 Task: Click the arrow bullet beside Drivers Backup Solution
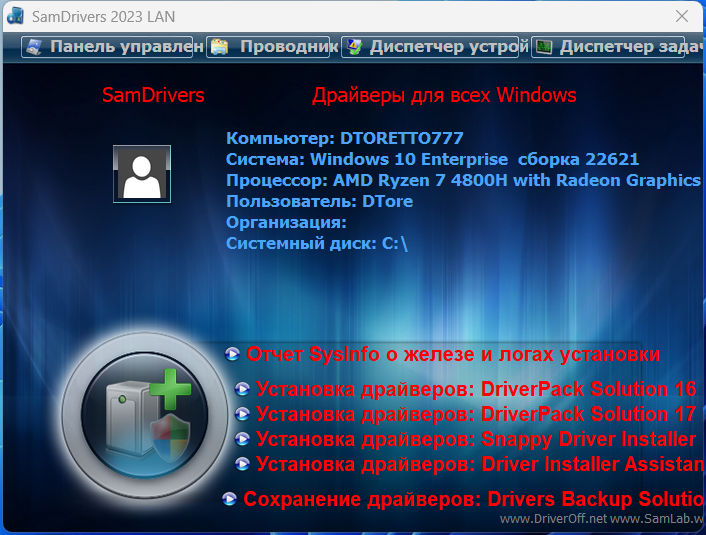230,499
